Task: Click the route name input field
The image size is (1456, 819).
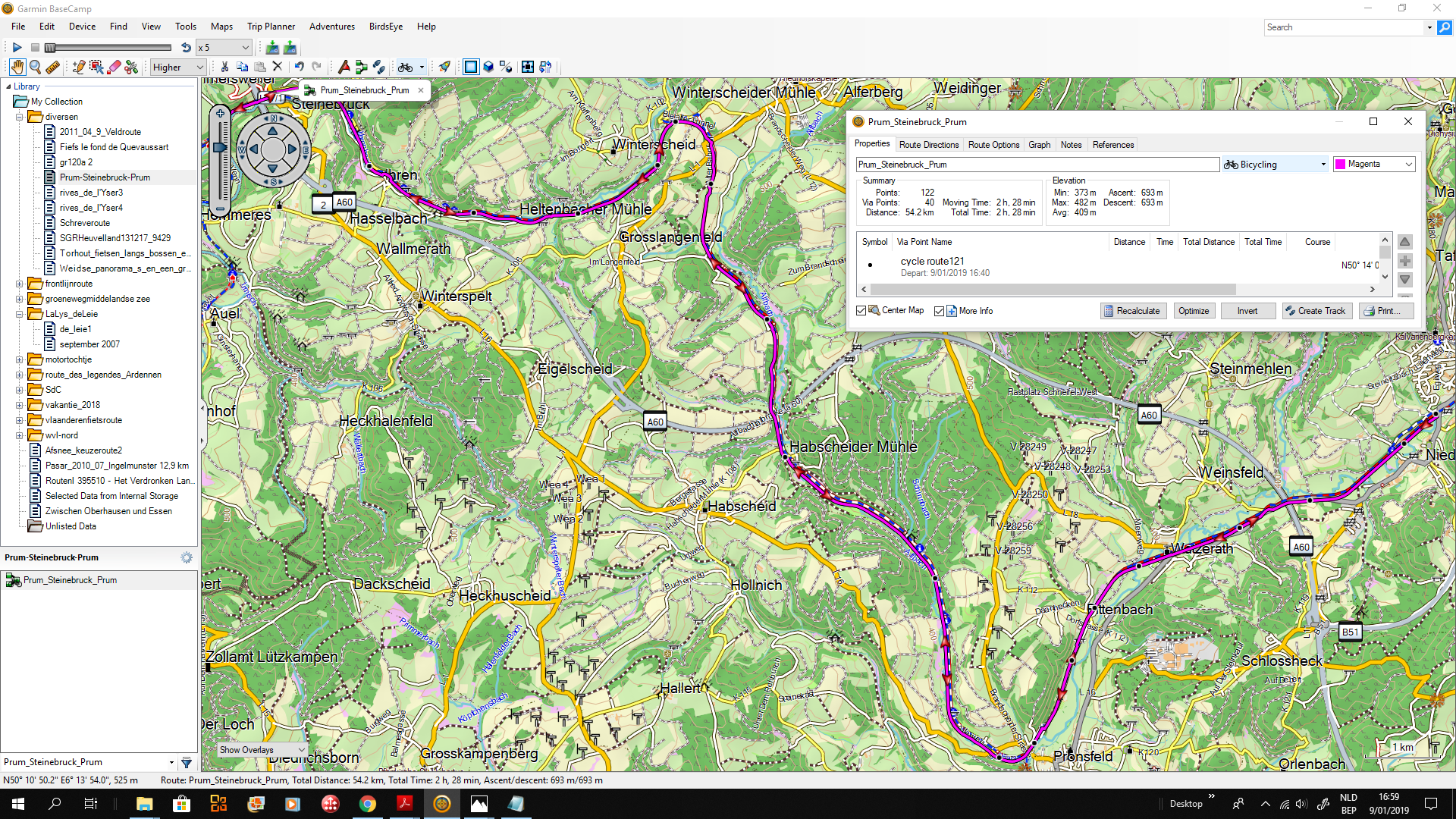Action: point(1037,165)
